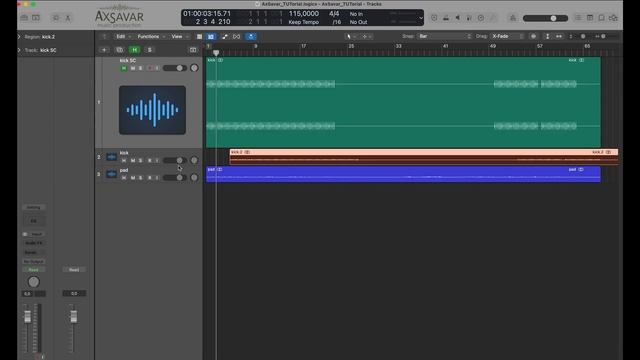The width and height of the screenshot is (640, 360).
Task: Open the Note Pads icon
Action: point(590,18)
